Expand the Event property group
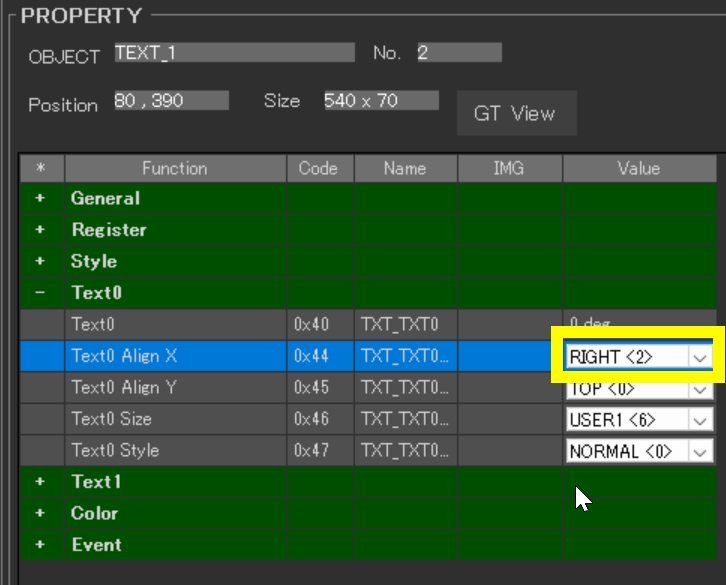This screenshot has width=726, height=585. (41, 545)
